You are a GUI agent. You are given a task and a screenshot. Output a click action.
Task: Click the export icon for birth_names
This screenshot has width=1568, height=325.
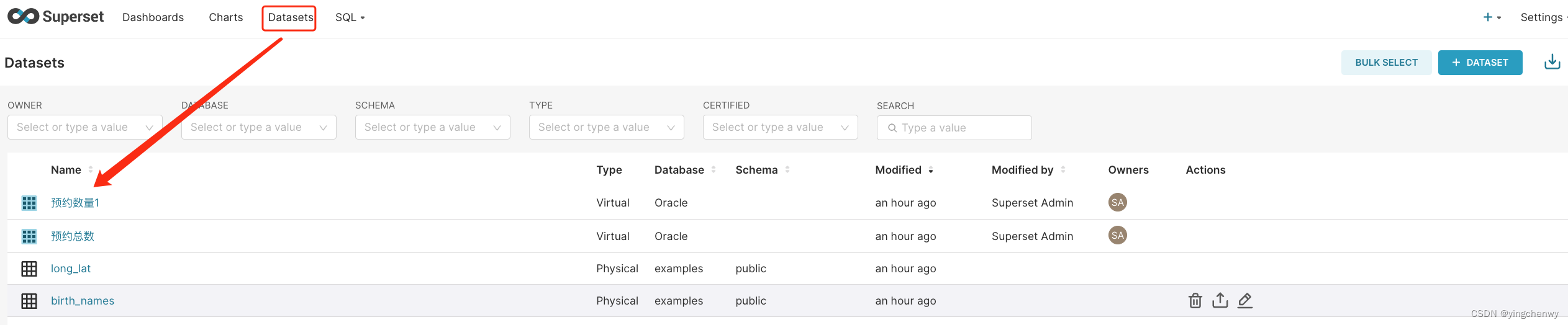coord(1220,301)
